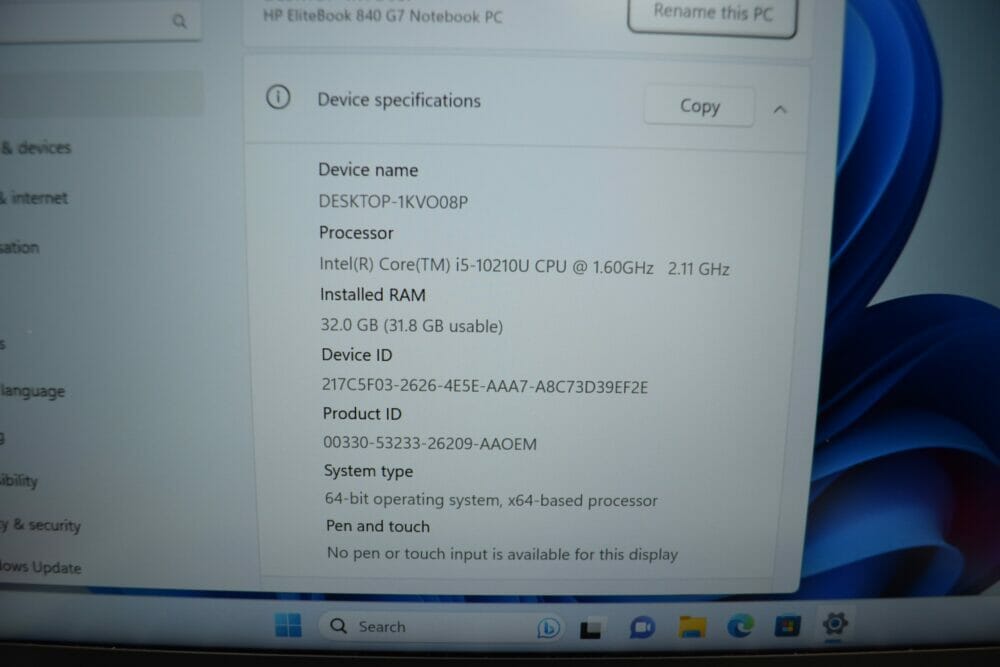Click the Settings gear taskbar icon
The height and width of the screenshot is (667, 1000).
tap(835, 624)
